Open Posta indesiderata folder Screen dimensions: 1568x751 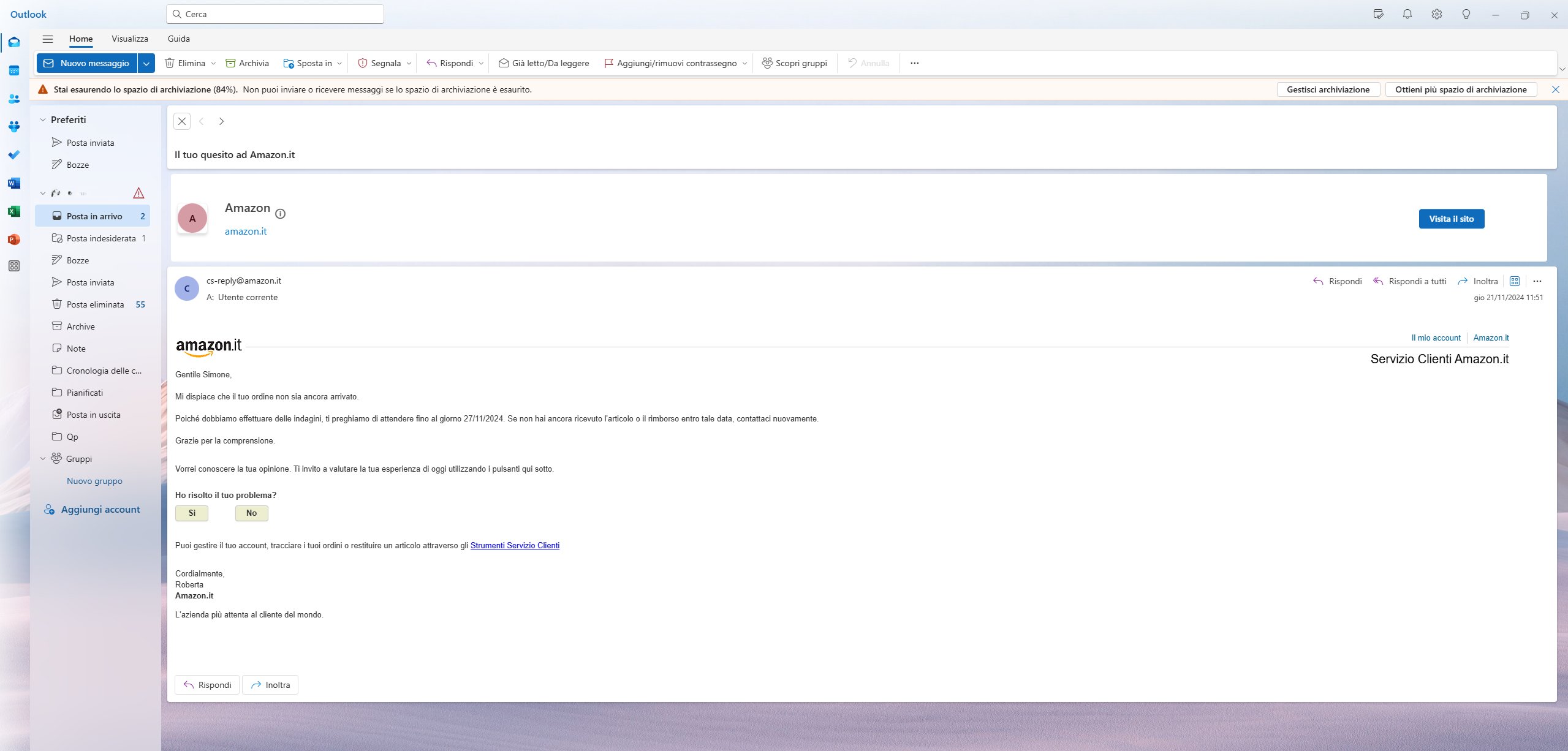pos(93,238)
